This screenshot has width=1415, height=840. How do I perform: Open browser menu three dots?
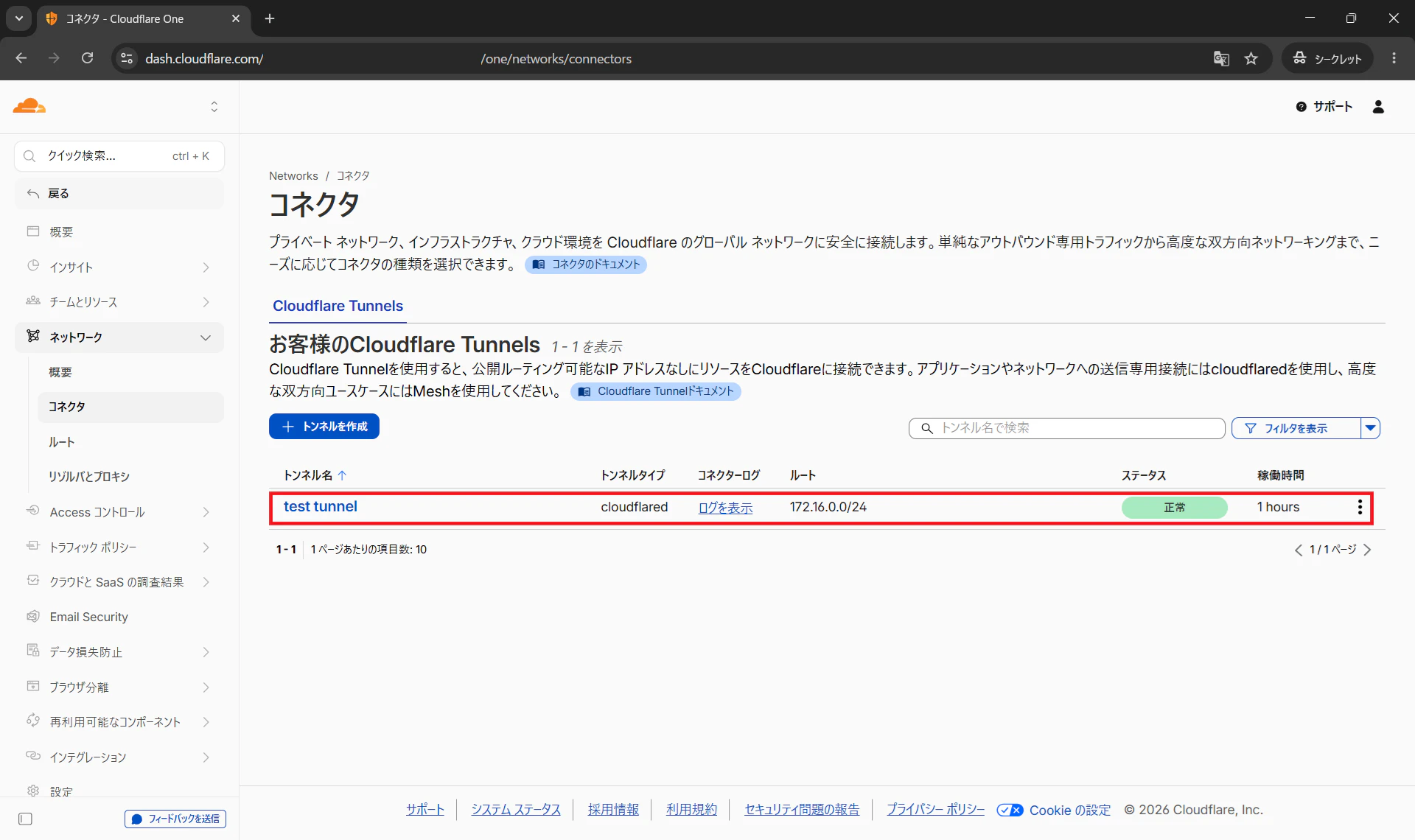point(1394,58)
